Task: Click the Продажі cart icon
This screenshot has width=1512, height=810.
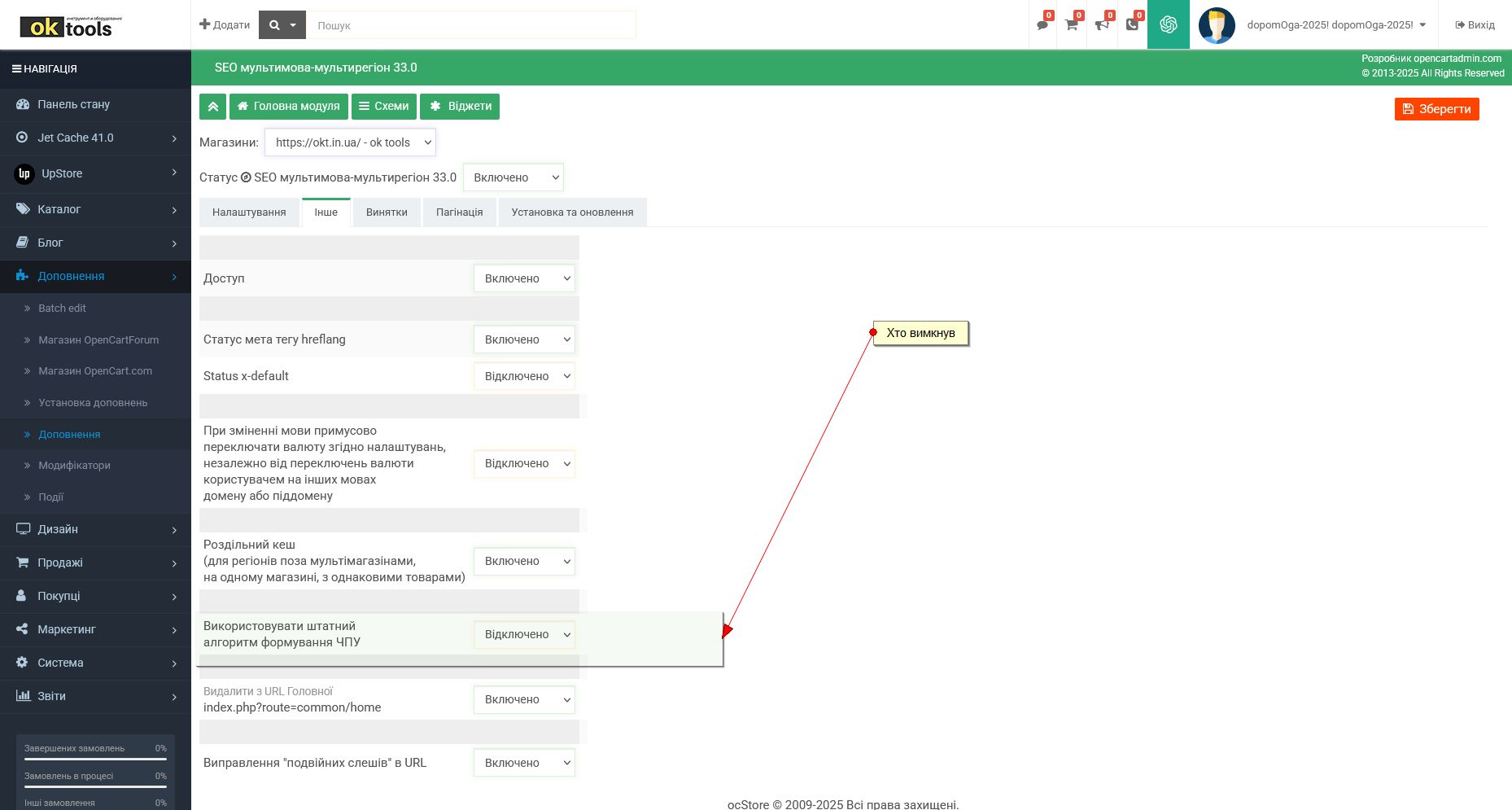Action: click(x=22, y=563)
